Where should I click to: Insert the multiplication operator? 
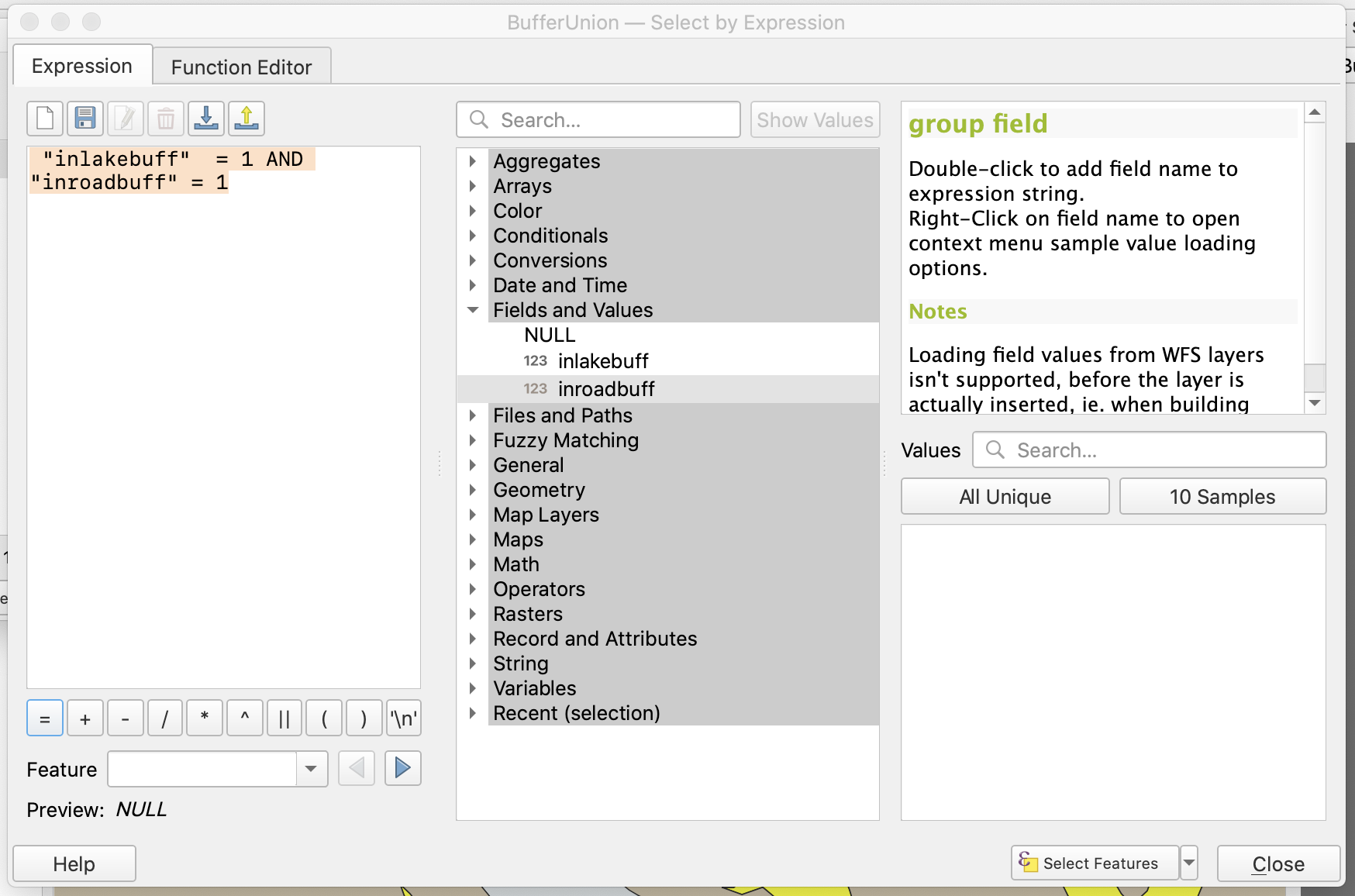205,719
